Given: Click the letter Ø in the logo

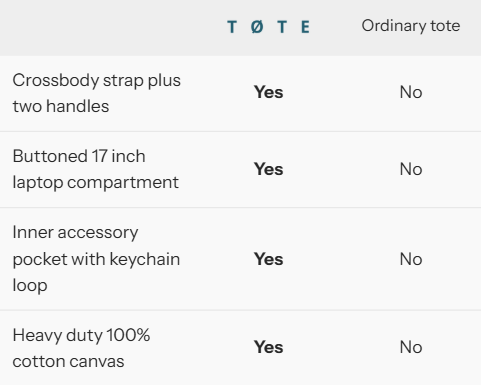Looking at the screenshot, I should coord(257,27).
